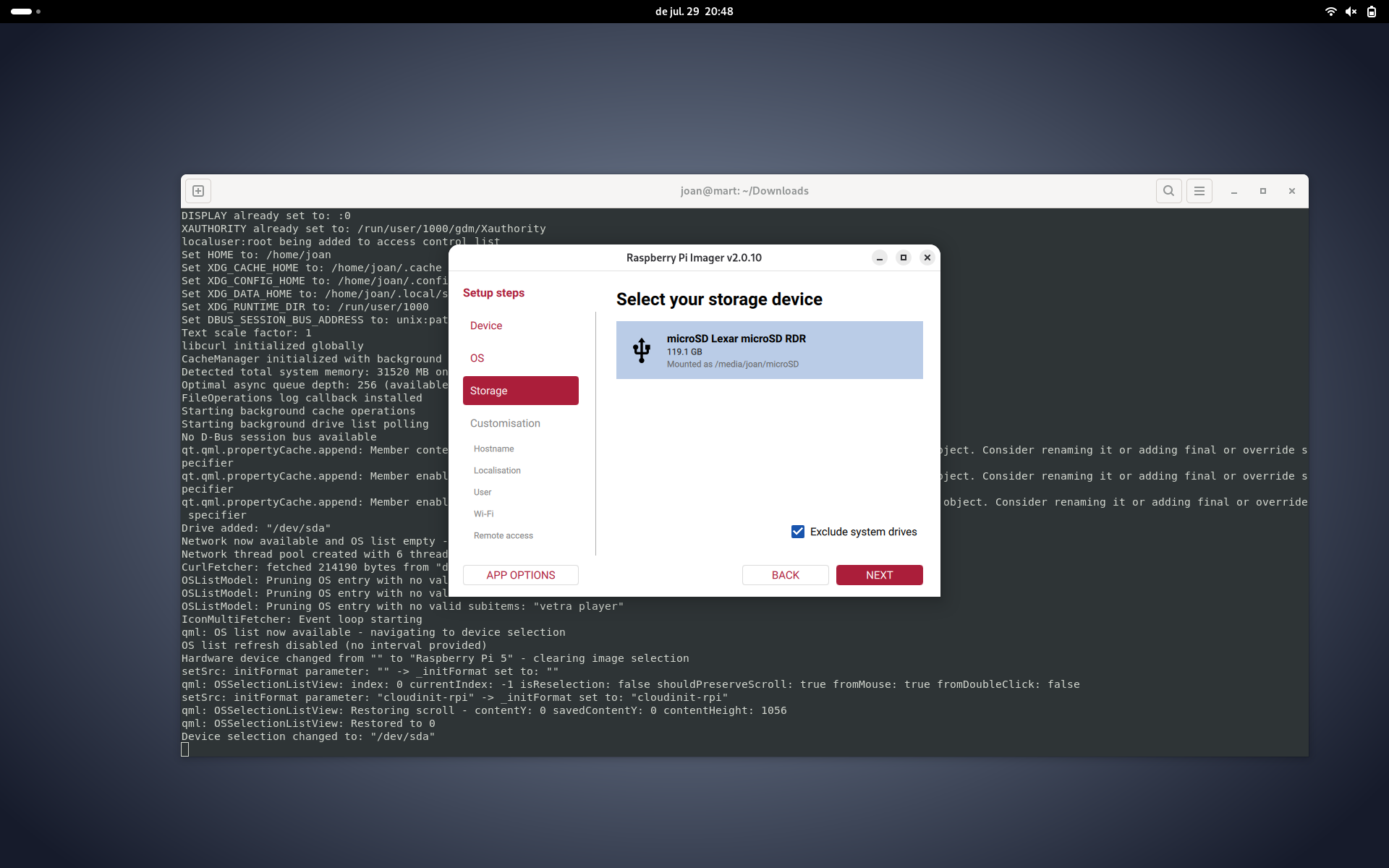The image size is (1389, 868).
Task: Open the Wi-Fi sub-step
Action: tap(484, 514)
